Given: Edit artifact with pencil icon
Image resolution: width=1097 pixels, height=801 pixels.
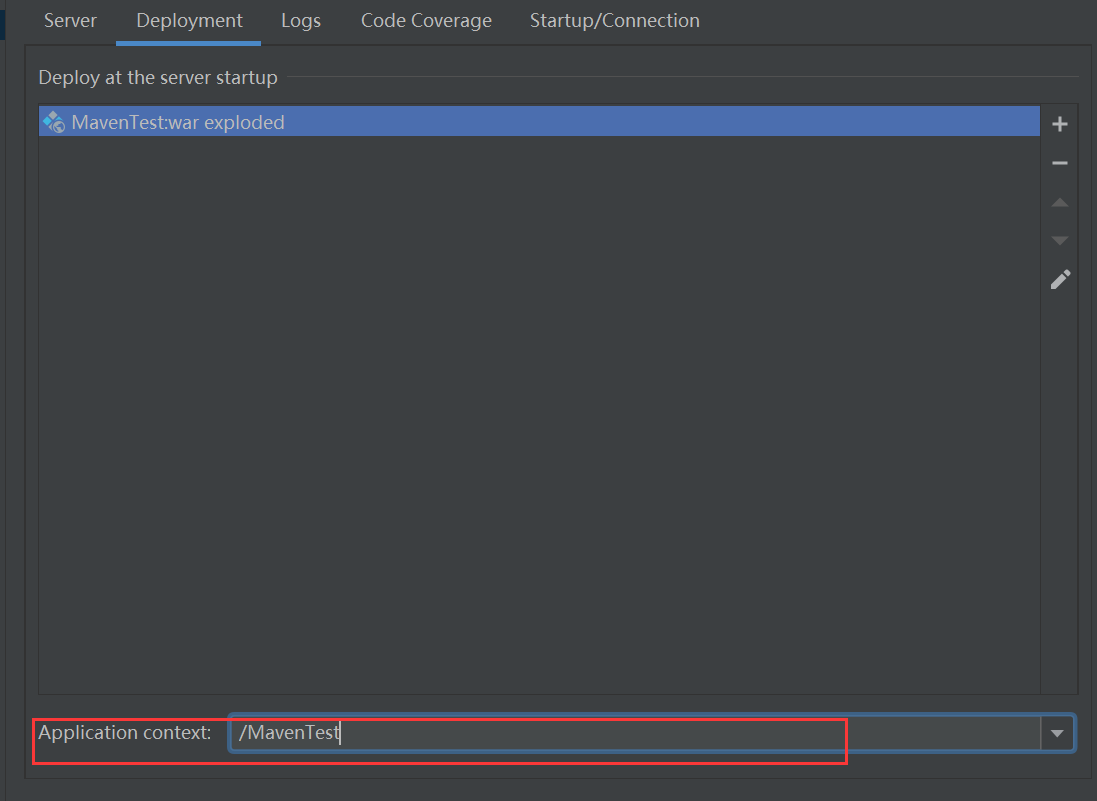Looking at the screenshot, I should click(x=1060, y=280).
